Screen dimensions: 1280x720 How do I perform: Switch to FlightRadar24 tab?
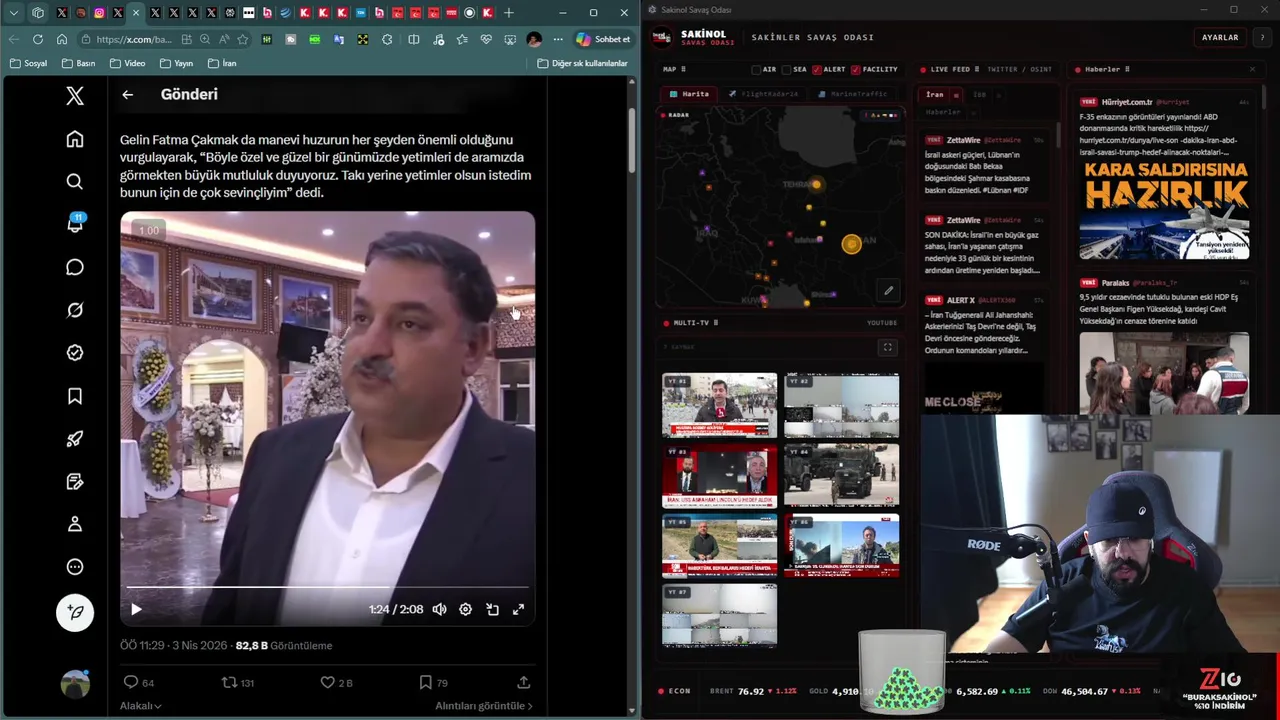763,94
